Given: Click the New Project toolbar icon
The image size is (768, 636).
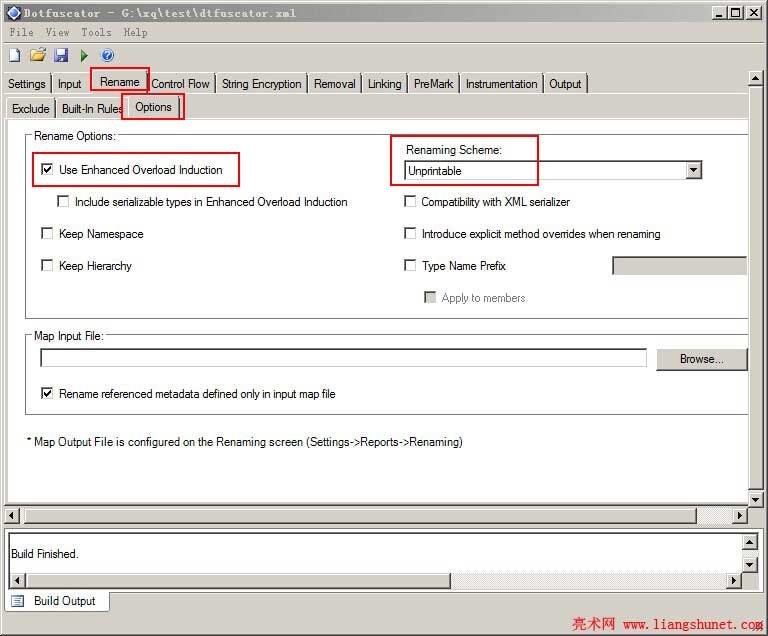Looking at the screenshot, I should pyautogui.click(x=15, y=55).
